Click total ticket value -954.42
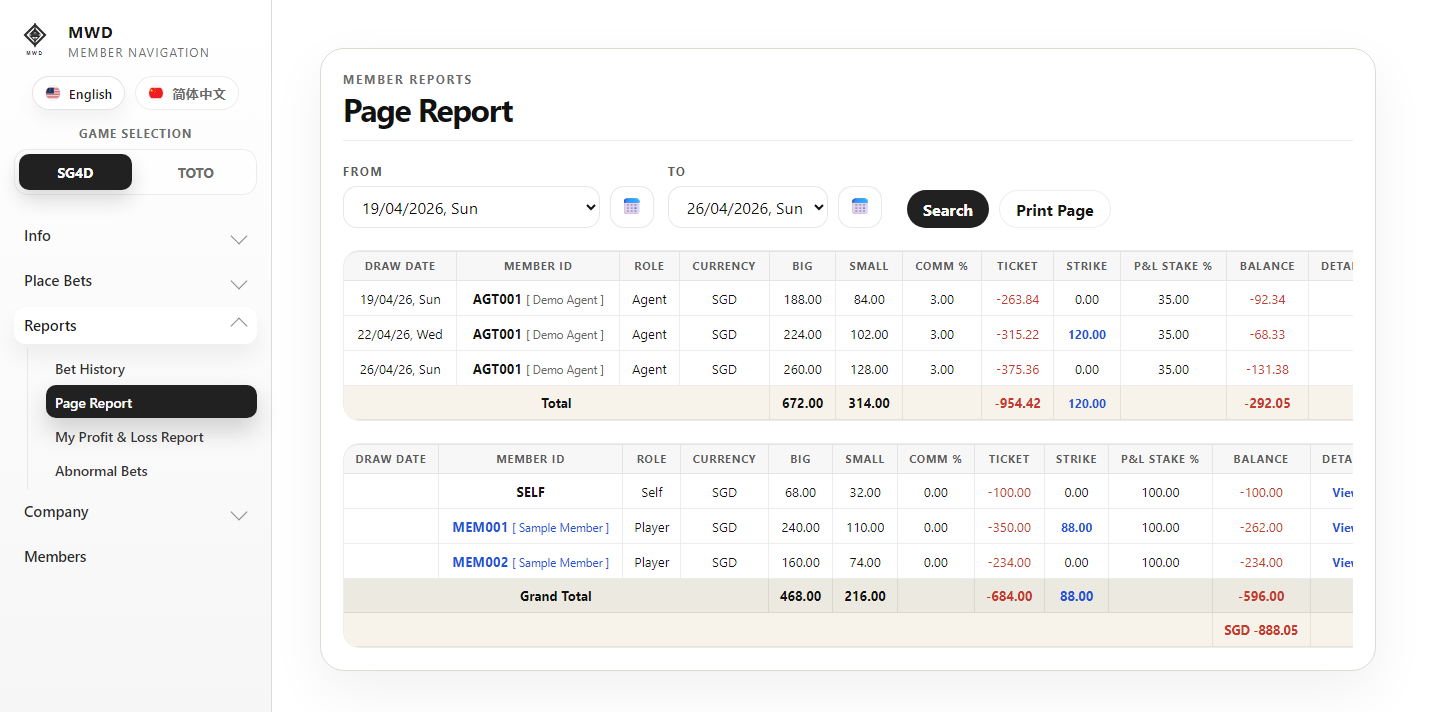 (1017, 403)
